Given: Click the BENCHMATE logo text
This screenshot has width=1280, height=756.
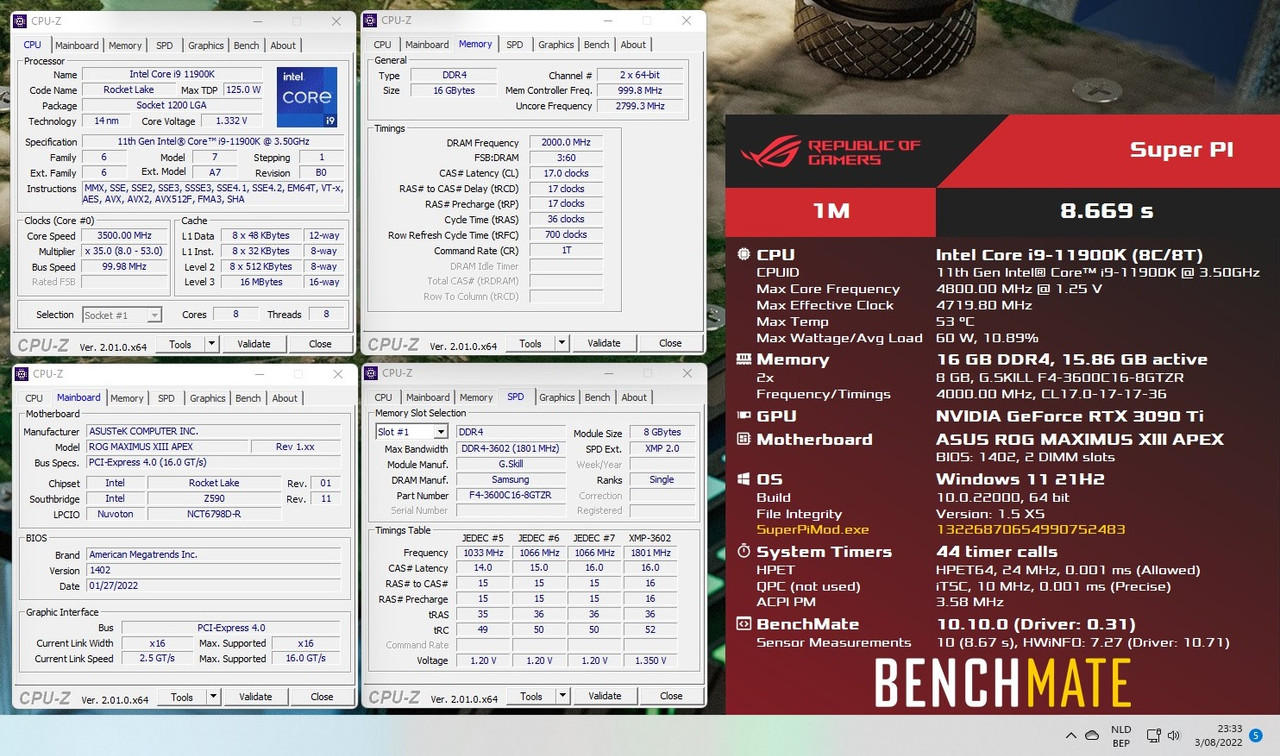Looking at the screenshot, I should (x=1002, y=683).
